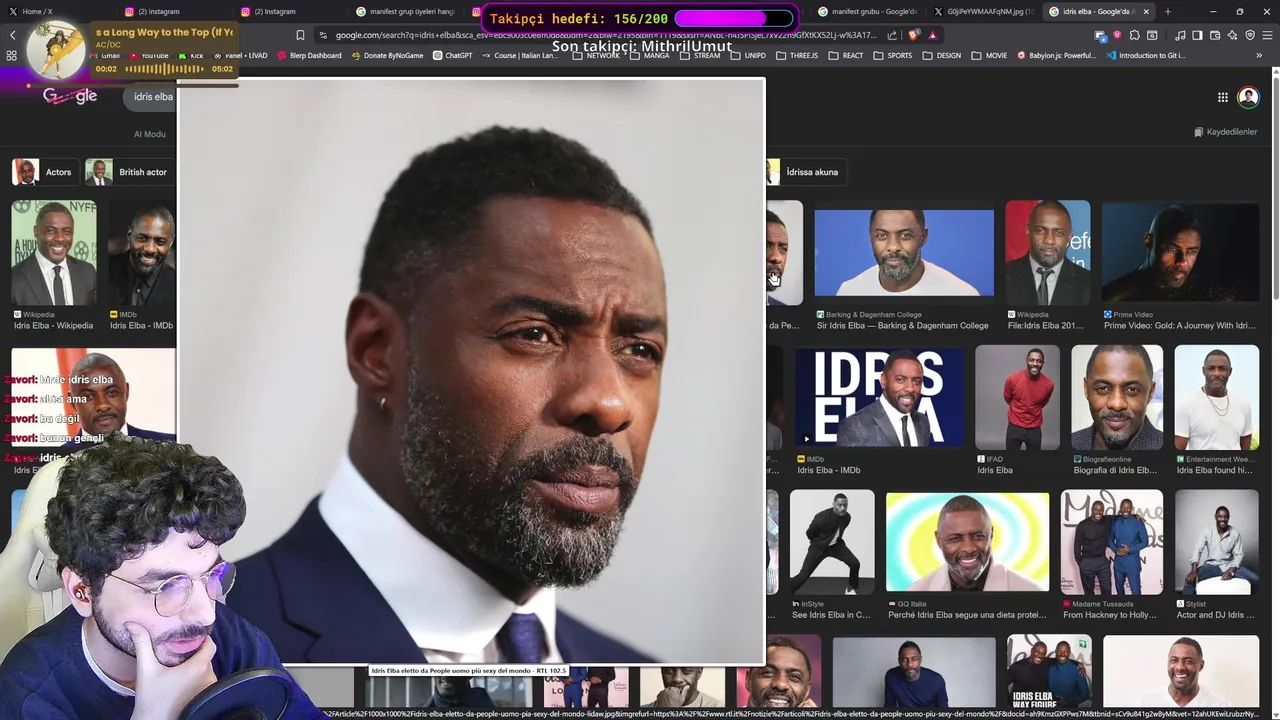Expand the STREAM bookmarks folder
Image resolution: width=1280 pixels, height=720 pixels.
coord(699,55)
